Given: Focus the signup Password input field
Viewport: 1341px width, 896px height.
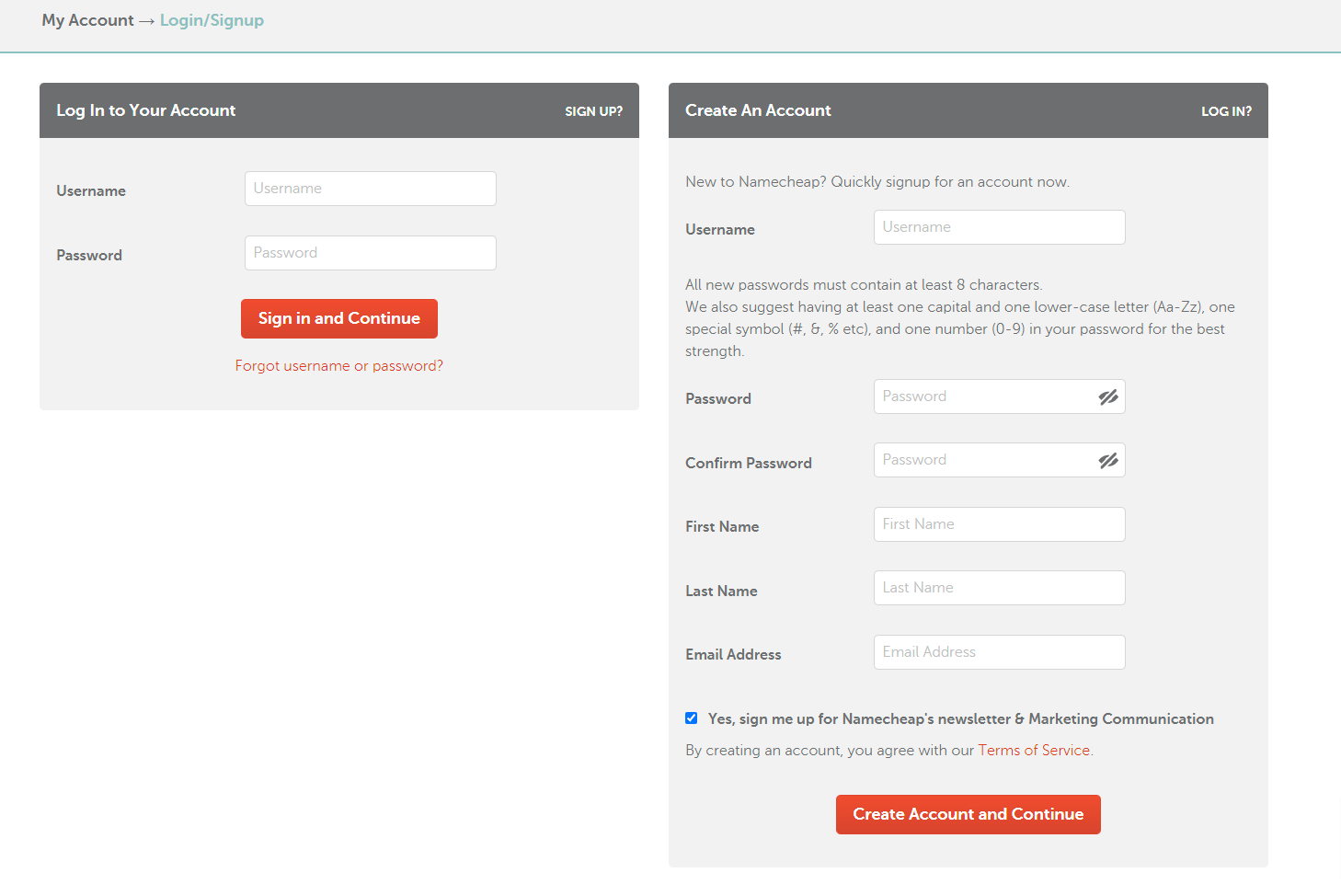Looking at the screenshot, I should [1000, 396].
